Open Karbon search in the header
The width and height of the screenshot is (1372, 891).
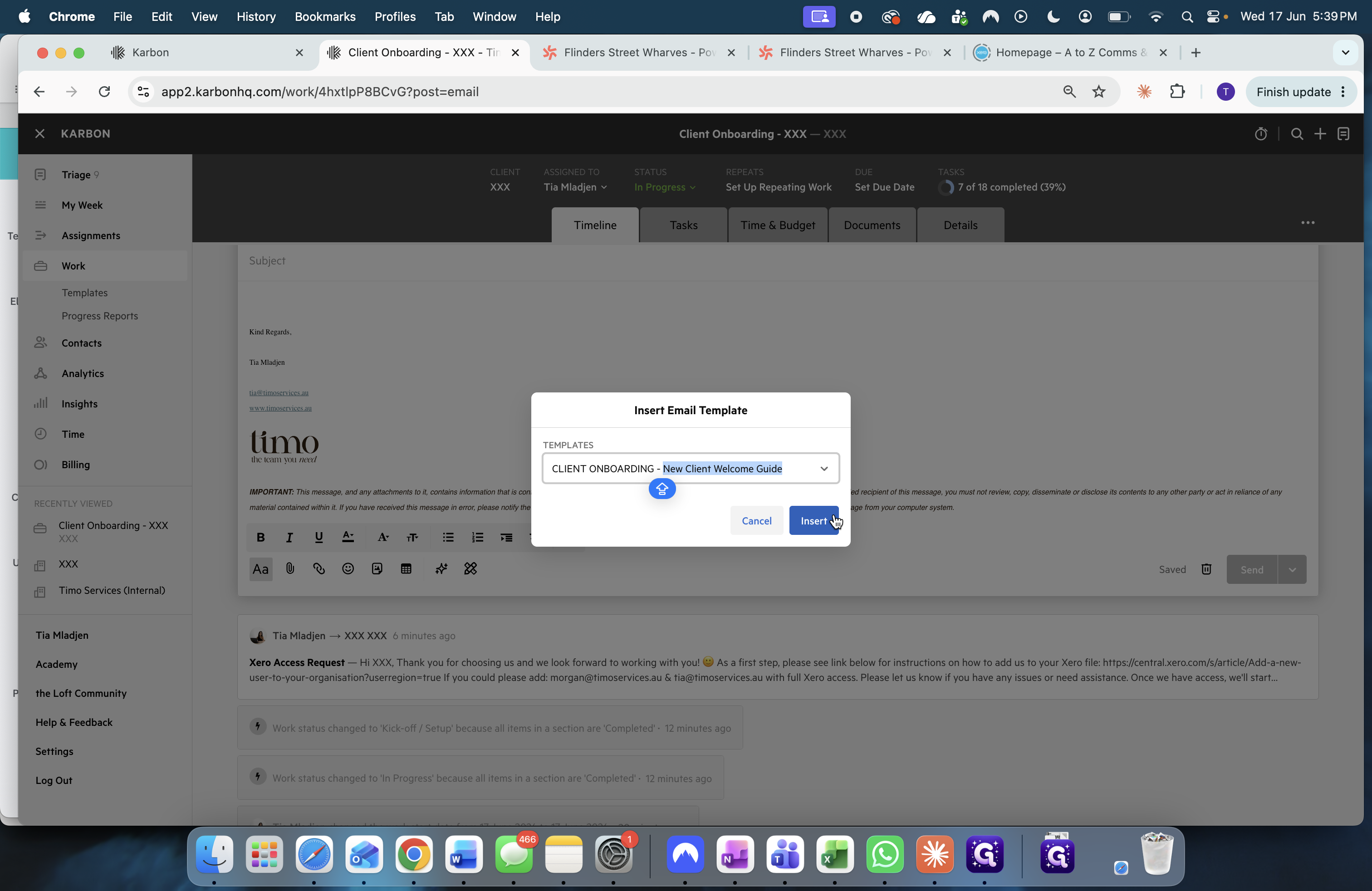pyautogui.click(x=1297, y=134)
